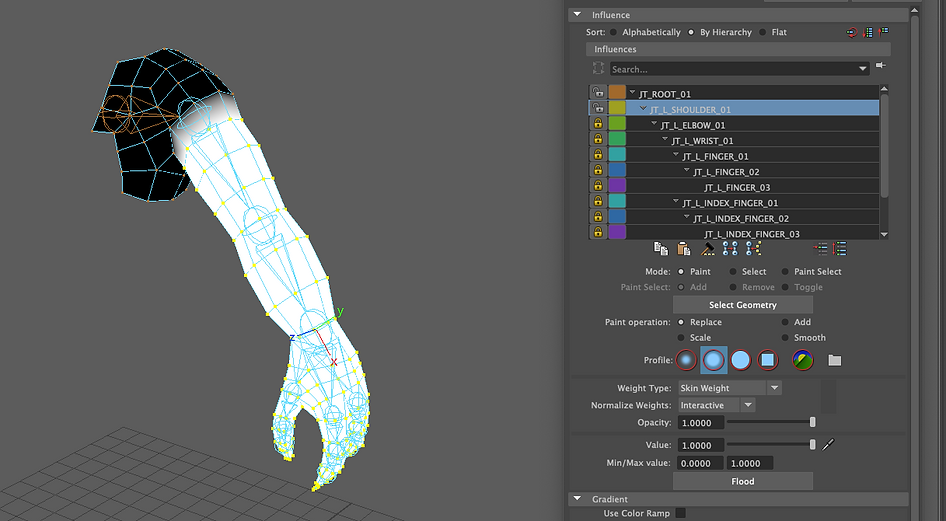
Task: Click the red circular arrow icon by Sort
Action: pos(851,33)
